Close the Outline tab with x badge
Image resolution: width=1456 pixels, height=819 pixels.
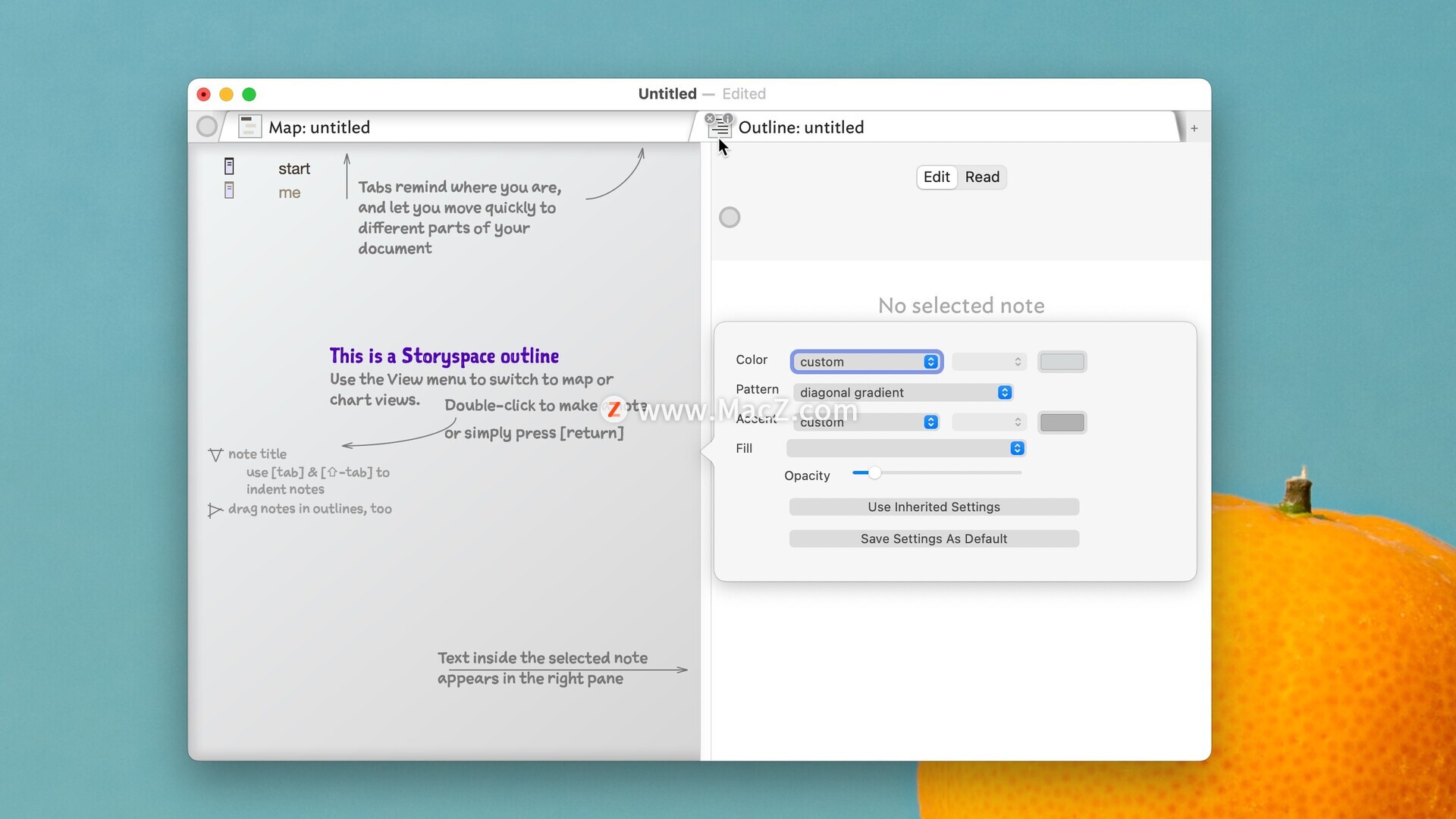(x=710, y=118)
